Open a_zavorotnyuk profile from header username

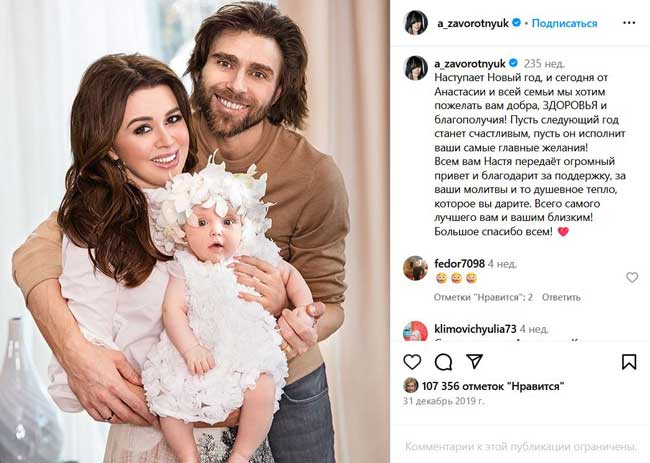pos(473,23)
